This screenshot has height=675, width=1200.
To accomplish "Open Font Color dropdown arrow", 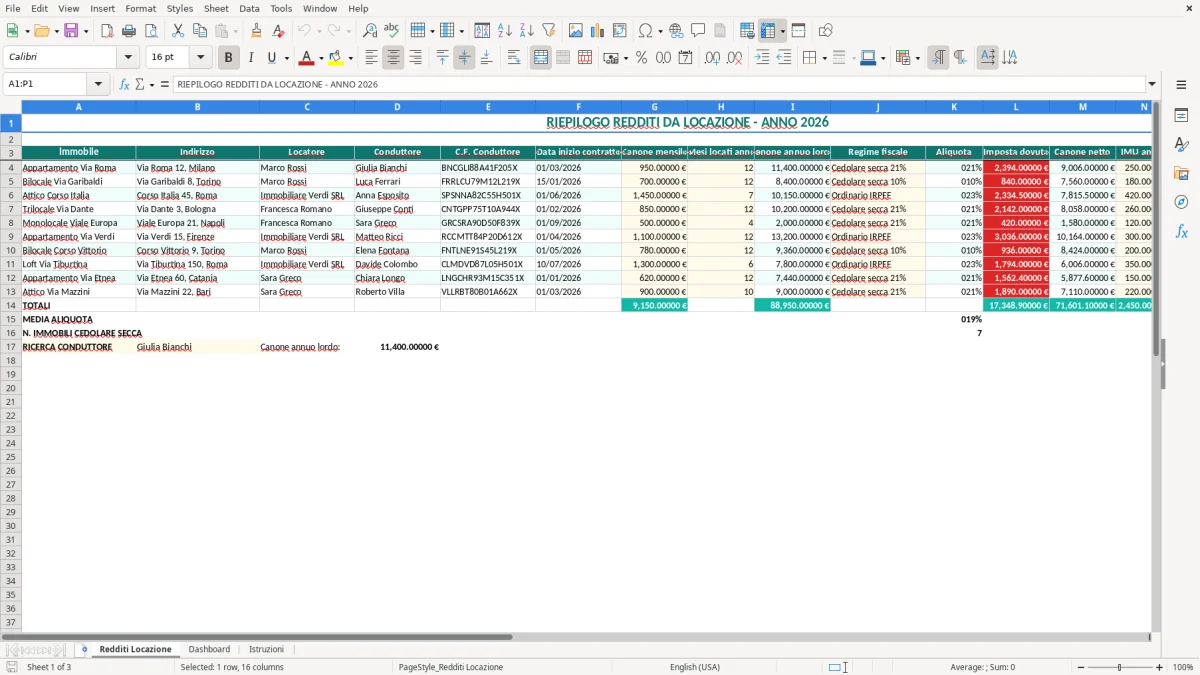I will pos(321,58).
